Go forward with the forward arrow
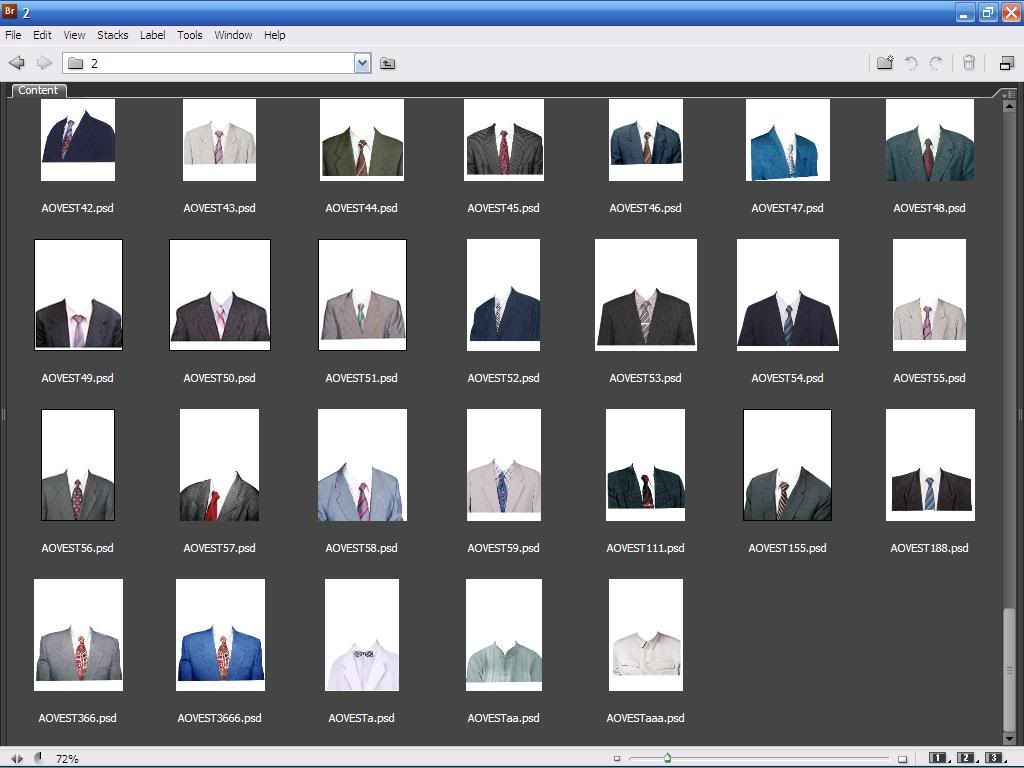This screenshot has height=768, width=1024. pos(44,63)
